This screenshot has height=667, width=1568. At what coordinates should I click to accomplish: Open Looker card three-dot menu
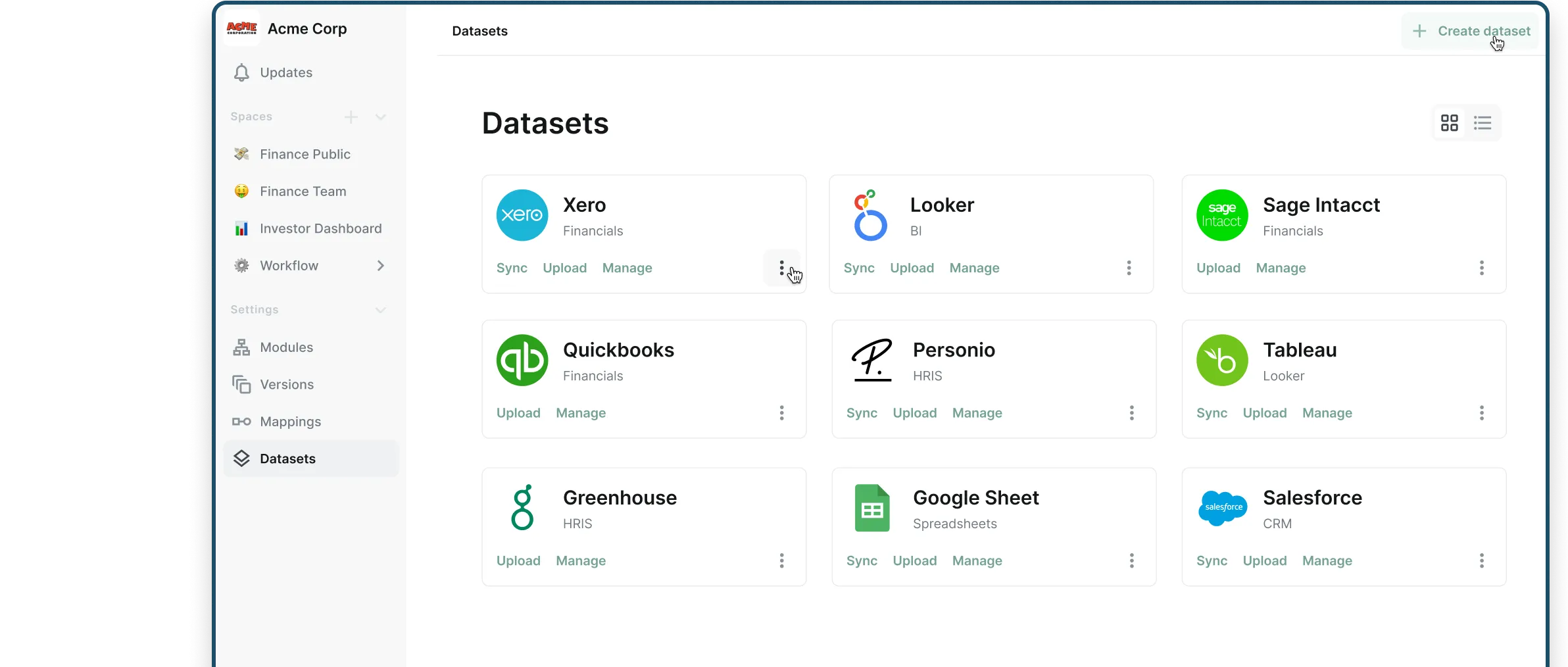coord(1129,268)
